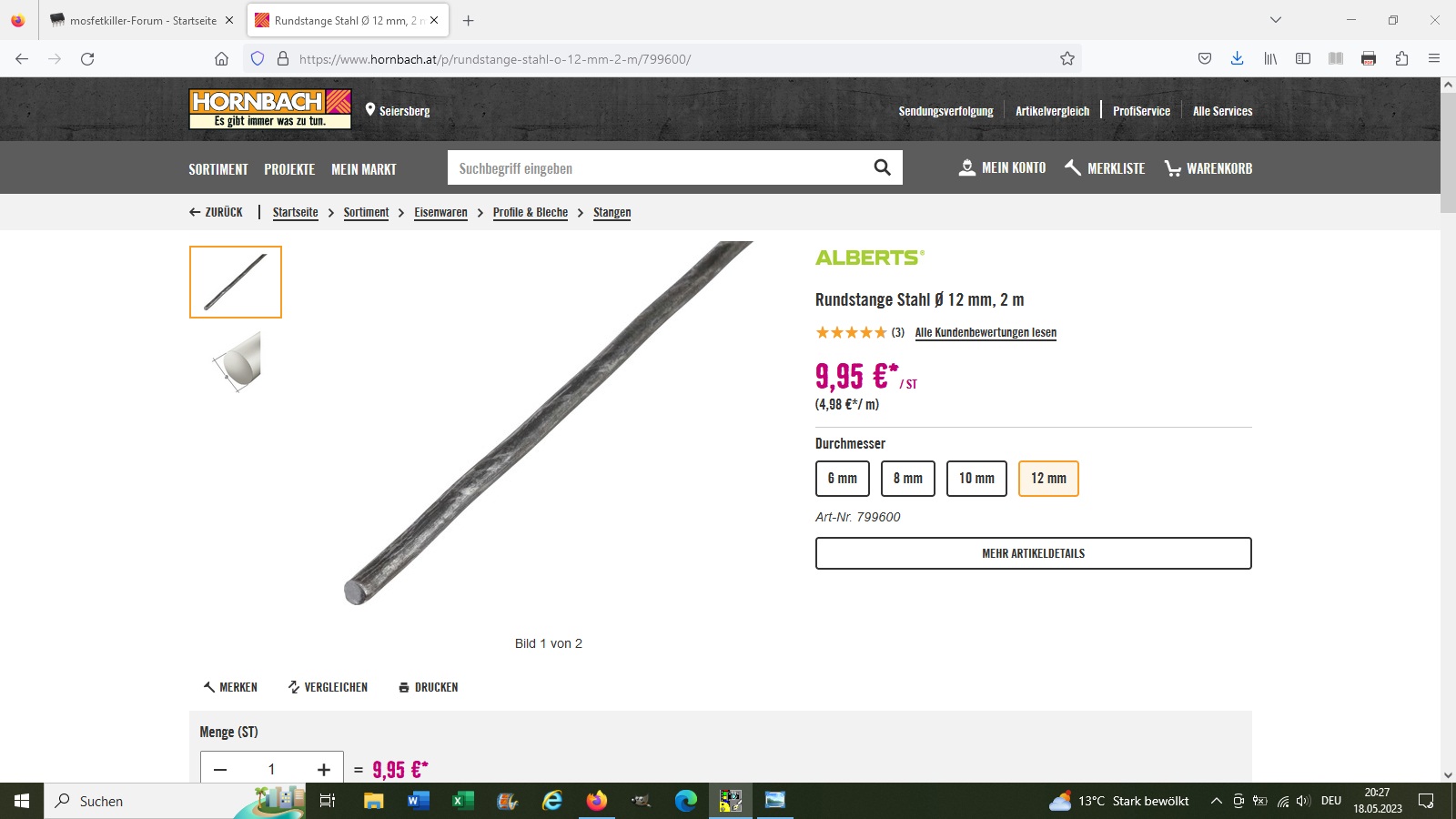Image resolution: width=1456 pixels, height=819 pixels.
Task: Select the 6 mm diameter option
Action: click(x=843, y=479)
